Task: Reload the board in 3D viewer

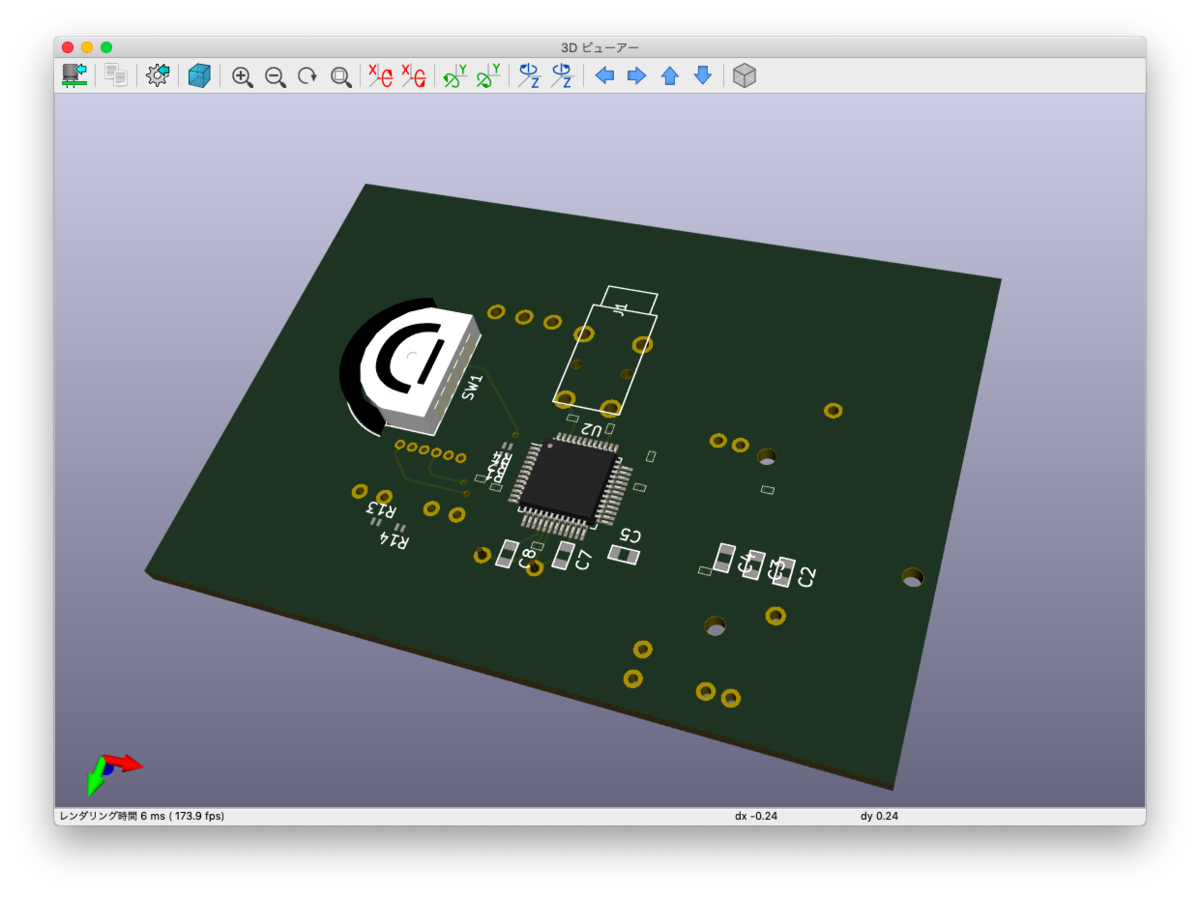Action: click(x=75, y=75)
